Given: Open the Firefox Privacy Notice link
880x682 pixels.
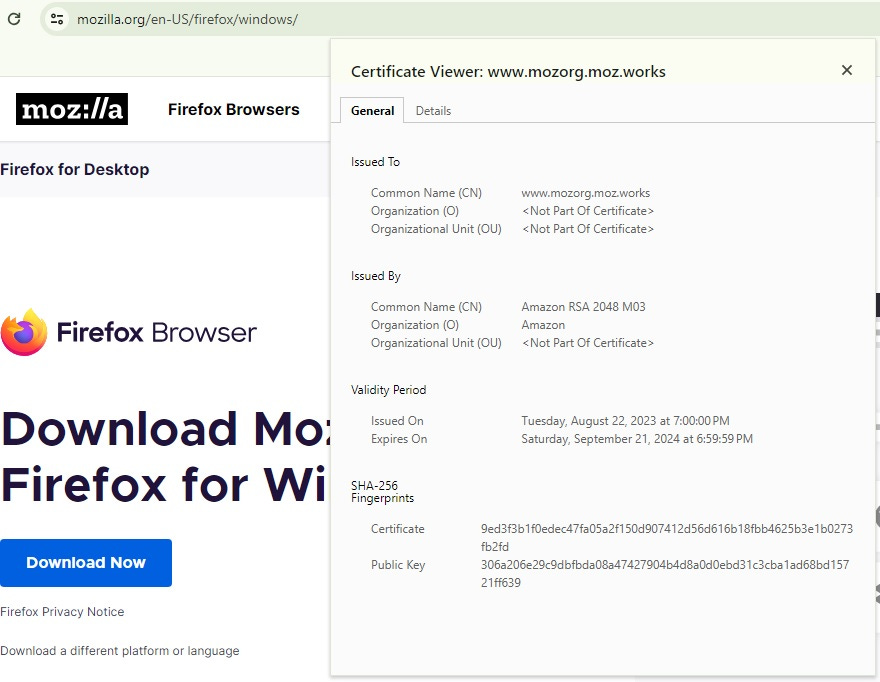Looking at the screenshot, I should [62, 612].
